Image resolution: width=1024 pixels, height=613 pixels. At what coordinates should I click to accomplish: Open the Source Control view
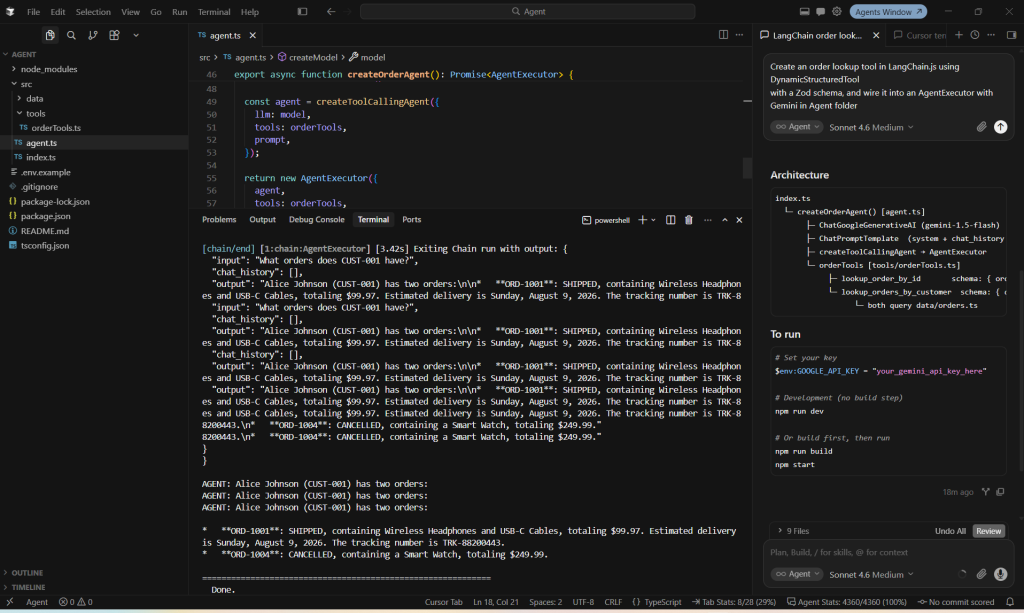93,35
